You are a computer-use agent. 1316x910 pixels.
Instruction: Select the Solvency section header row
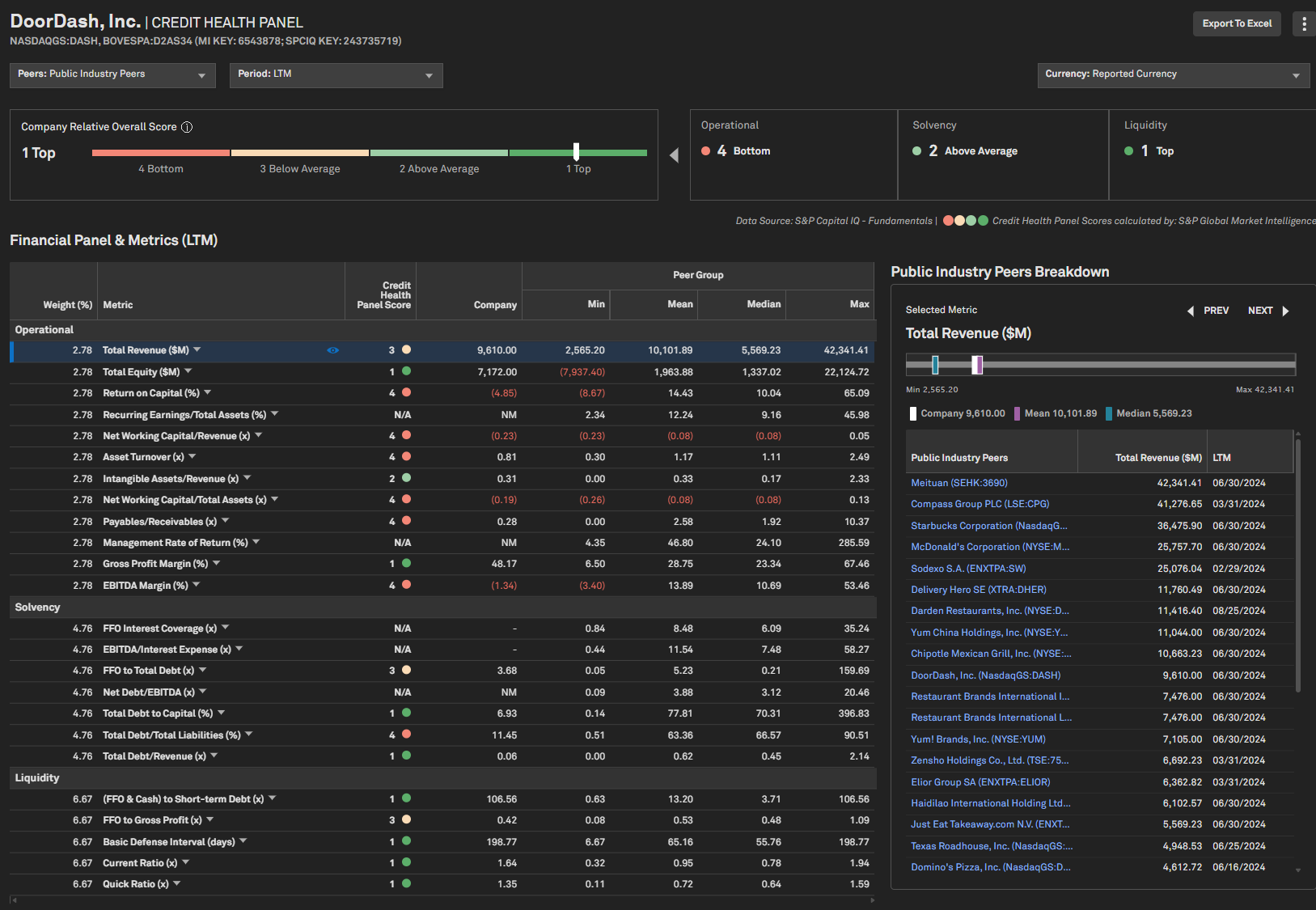tap(442, 607)
